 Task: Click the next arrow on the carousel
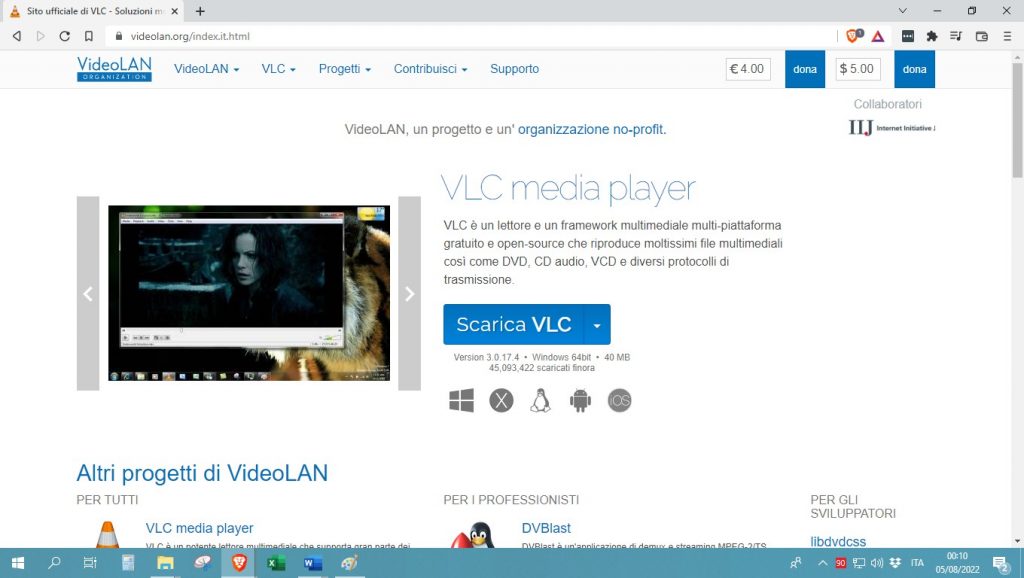tap(409, 293)
